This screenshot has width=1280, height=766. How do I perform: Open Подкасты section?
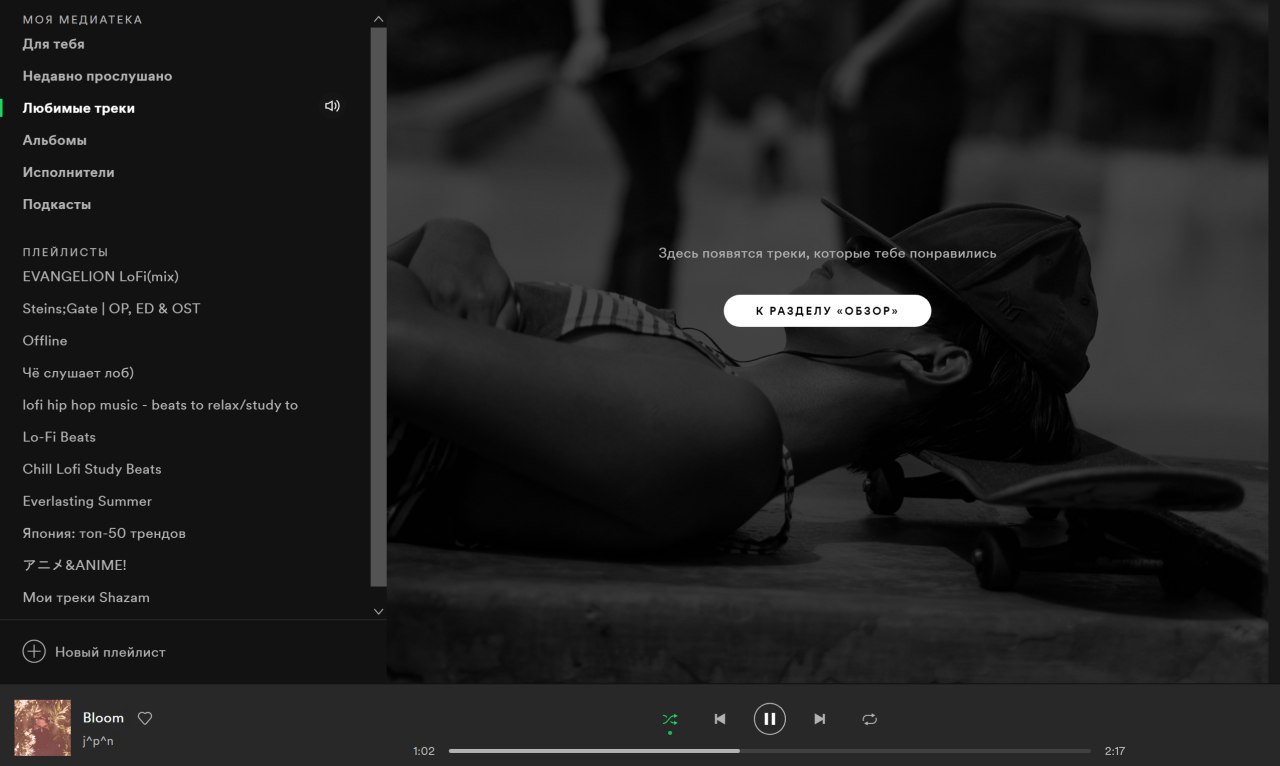coord(56,204)
